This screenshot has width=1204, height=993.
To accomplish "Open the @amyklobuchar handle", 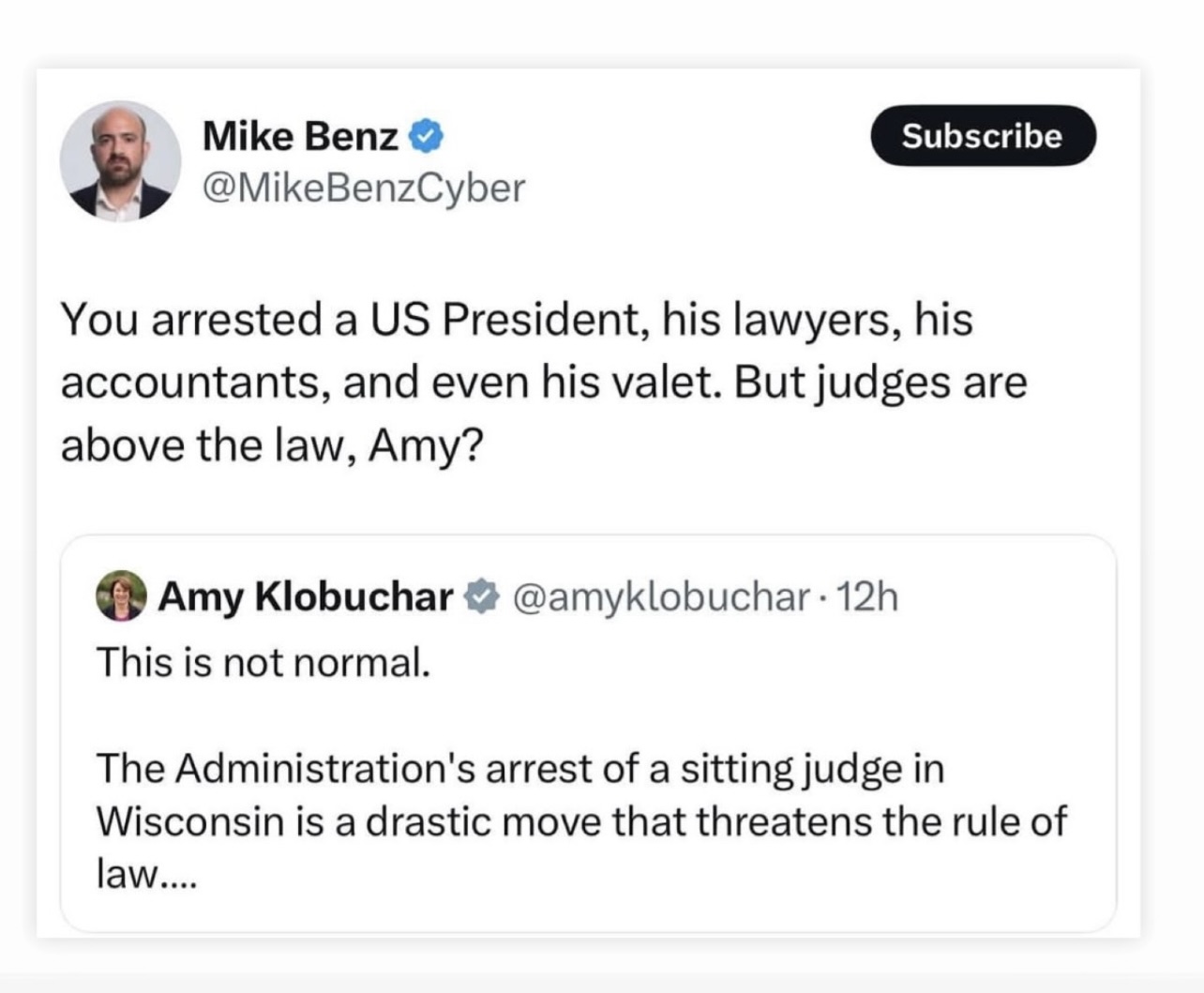I will 660,596.
